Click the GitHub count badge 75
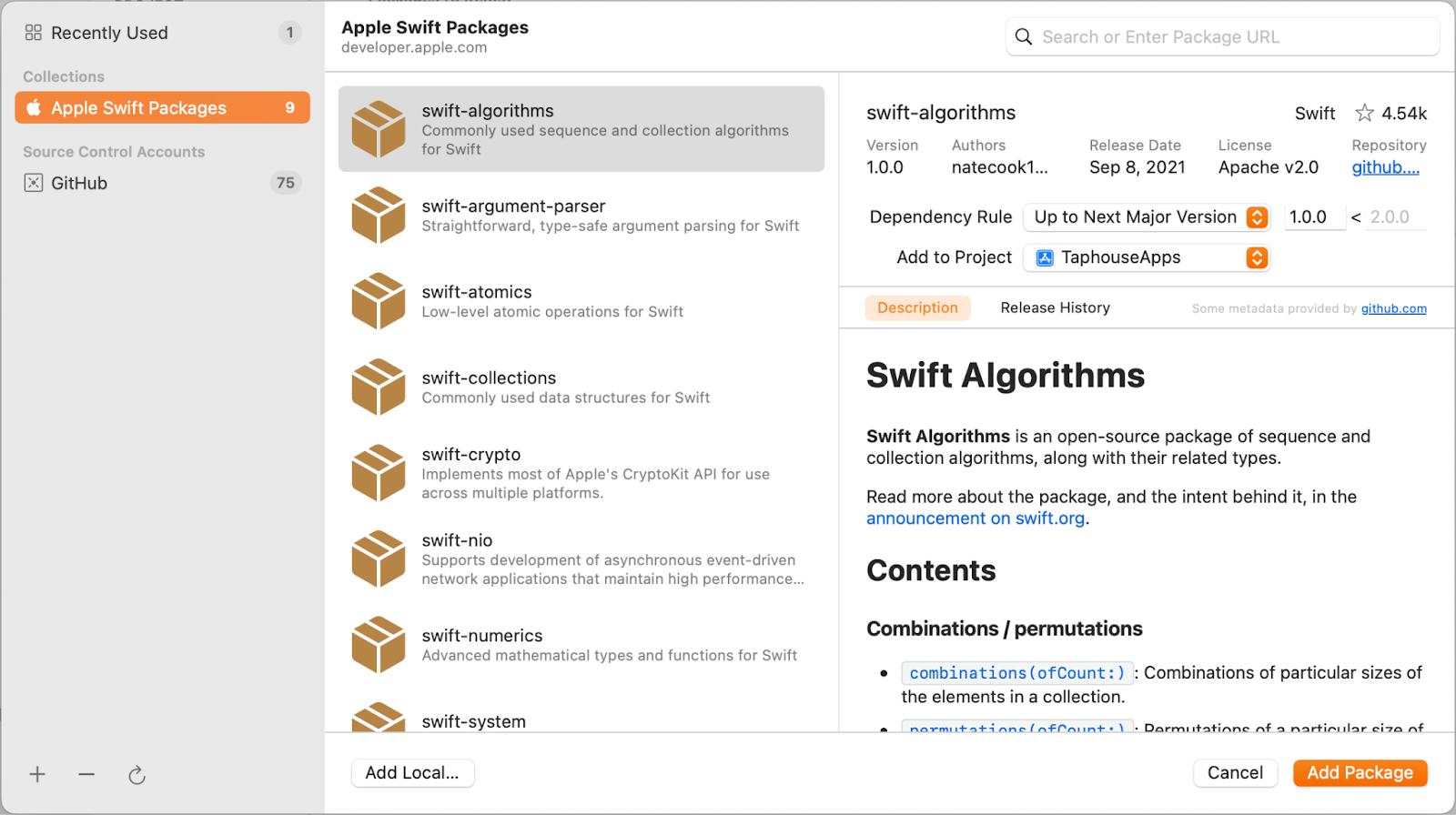1456x815 pixels. click(x=286, y=183)
